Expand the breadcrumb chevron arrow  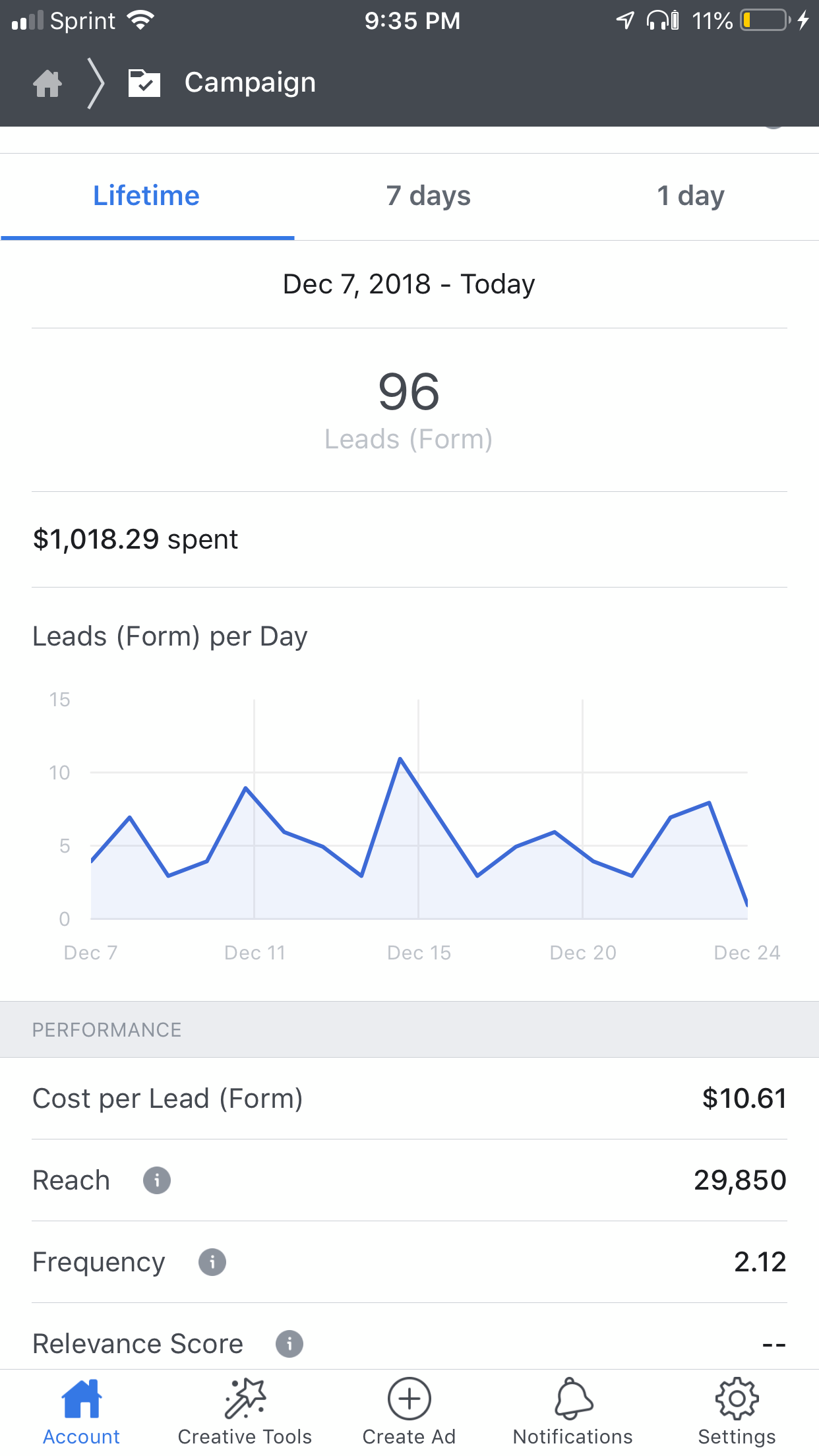(96, 83)
